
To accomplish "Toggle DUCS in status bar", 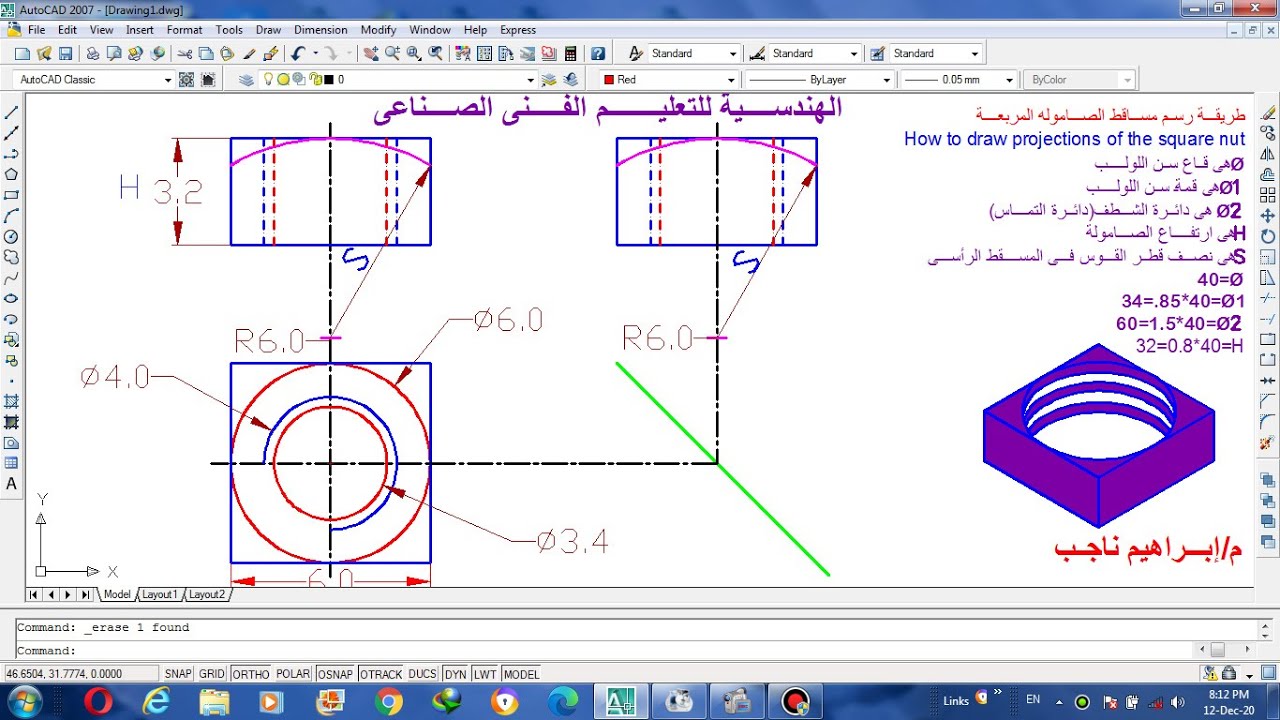I will point(422,674).
